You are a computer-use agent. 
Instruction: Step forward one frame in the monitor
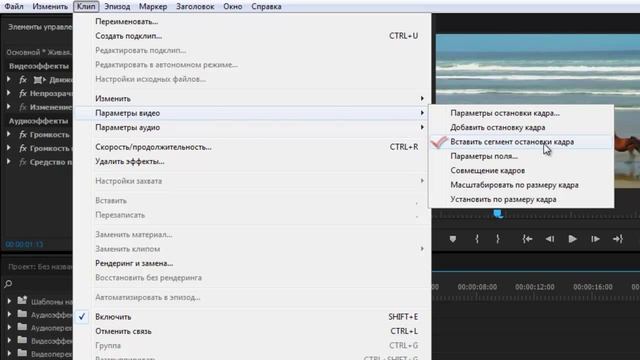595,239
